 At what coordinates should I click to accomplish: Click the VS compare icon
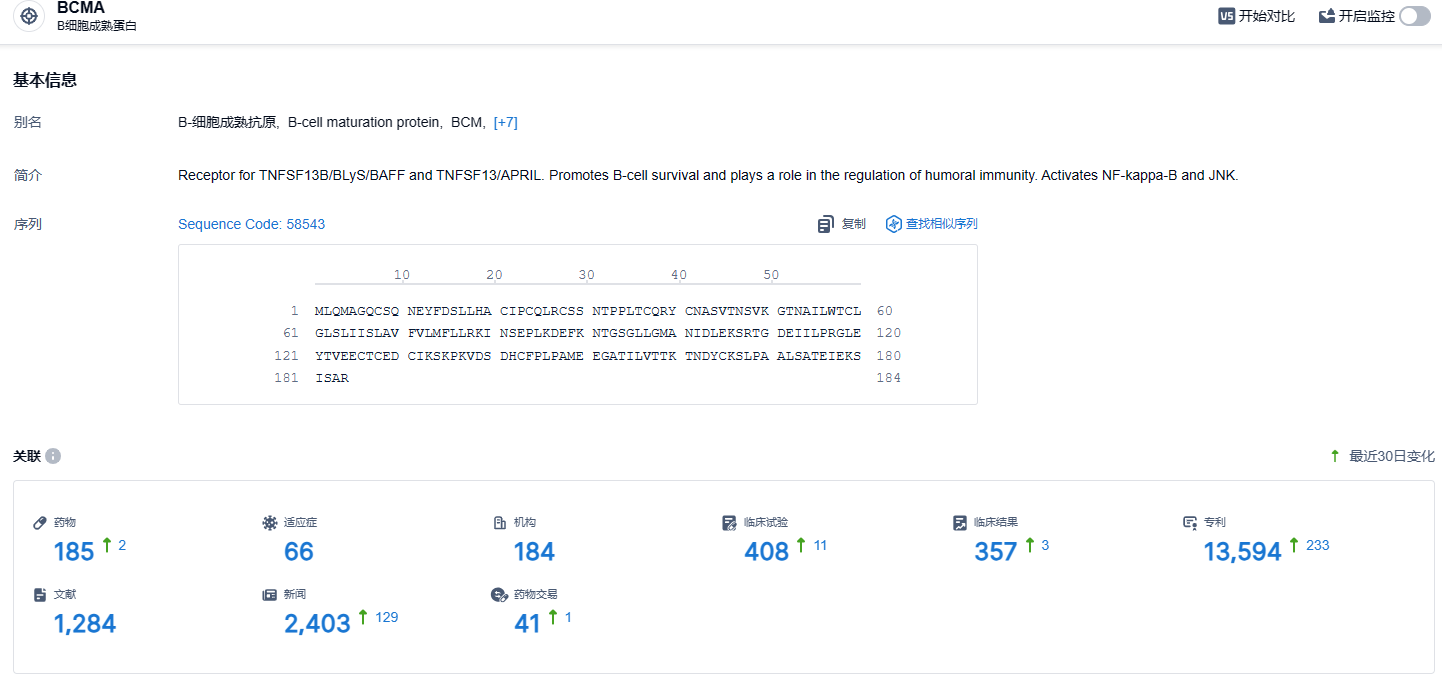1226,16
